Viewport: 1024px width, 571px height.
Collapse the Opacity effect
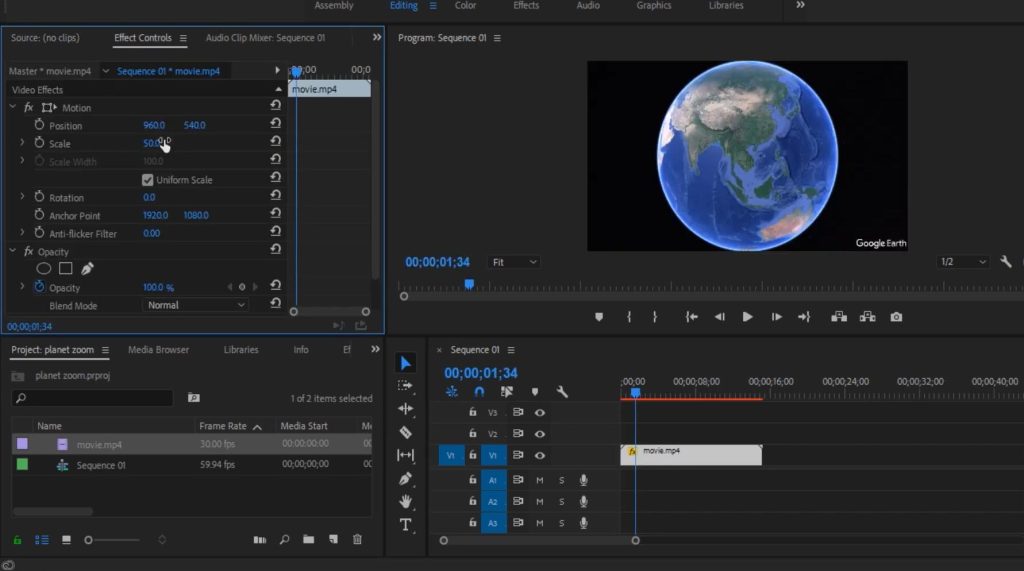click(12, 250)
